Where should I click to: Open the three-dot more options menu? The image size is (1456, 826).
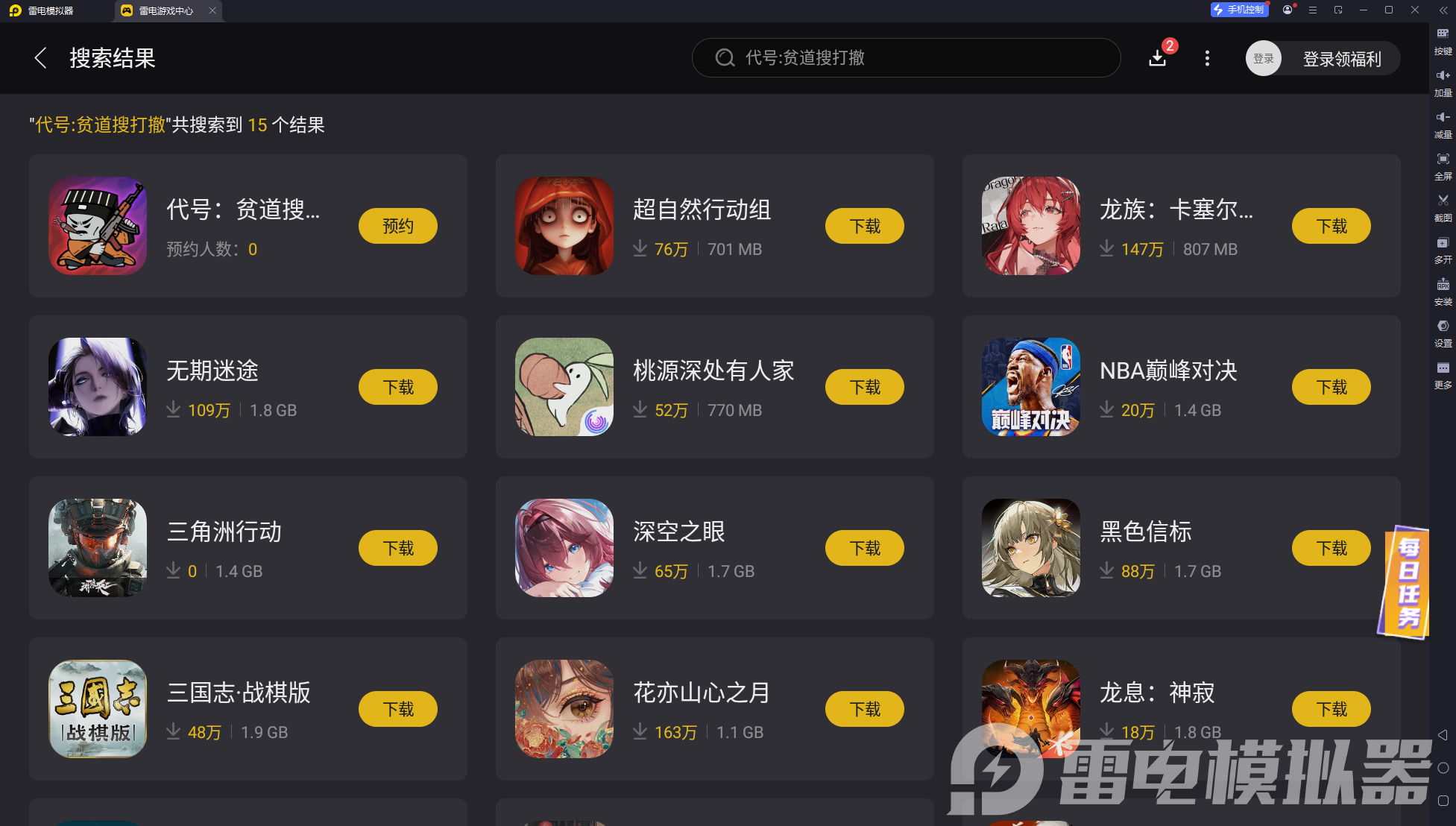1207,58
